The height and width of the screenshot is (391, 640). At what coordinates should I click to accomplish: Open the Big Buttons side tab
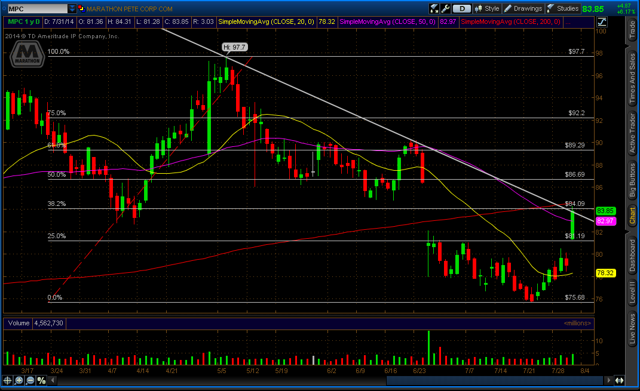632,180
